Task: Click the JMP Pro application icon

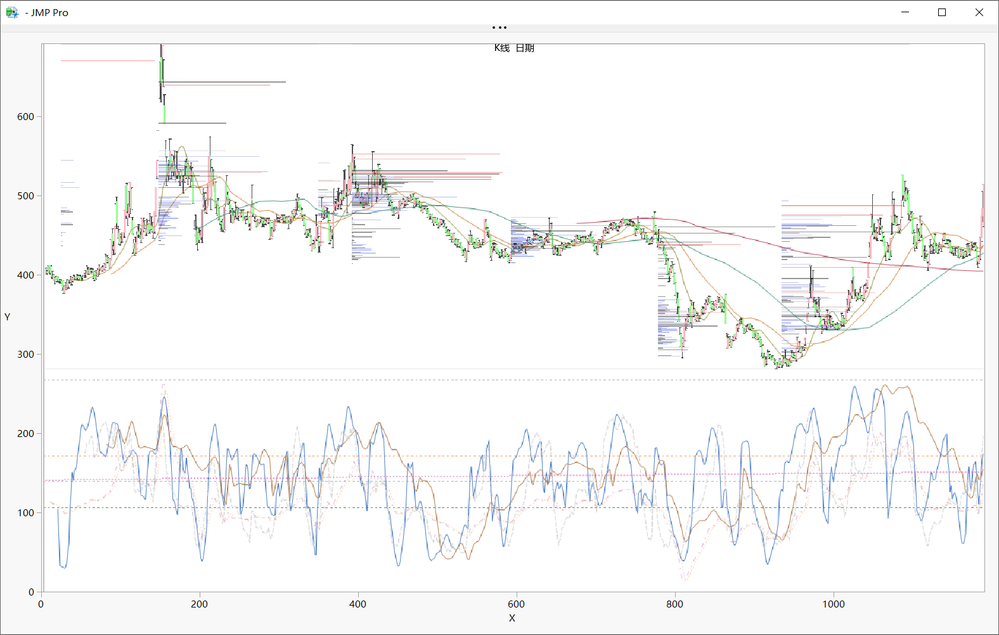Action: tap(11, 12)
